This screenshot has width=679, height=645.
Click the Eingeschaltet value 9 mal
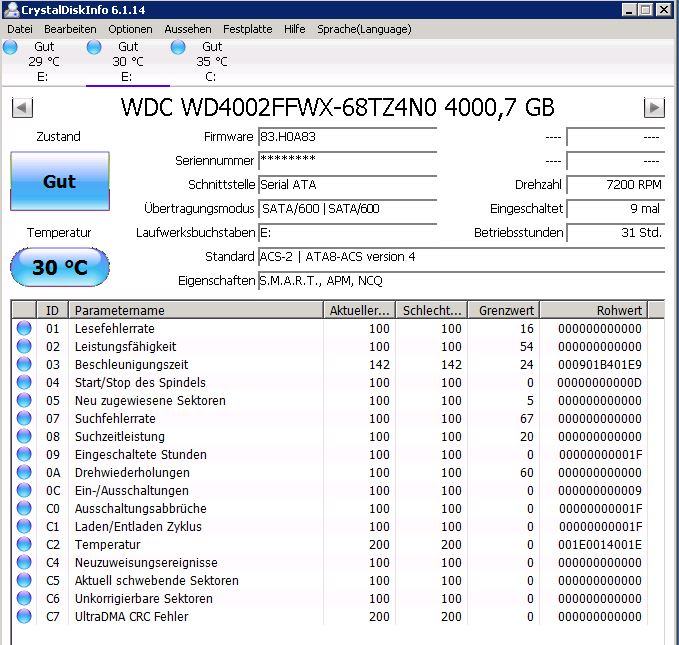tap(615, 209)
